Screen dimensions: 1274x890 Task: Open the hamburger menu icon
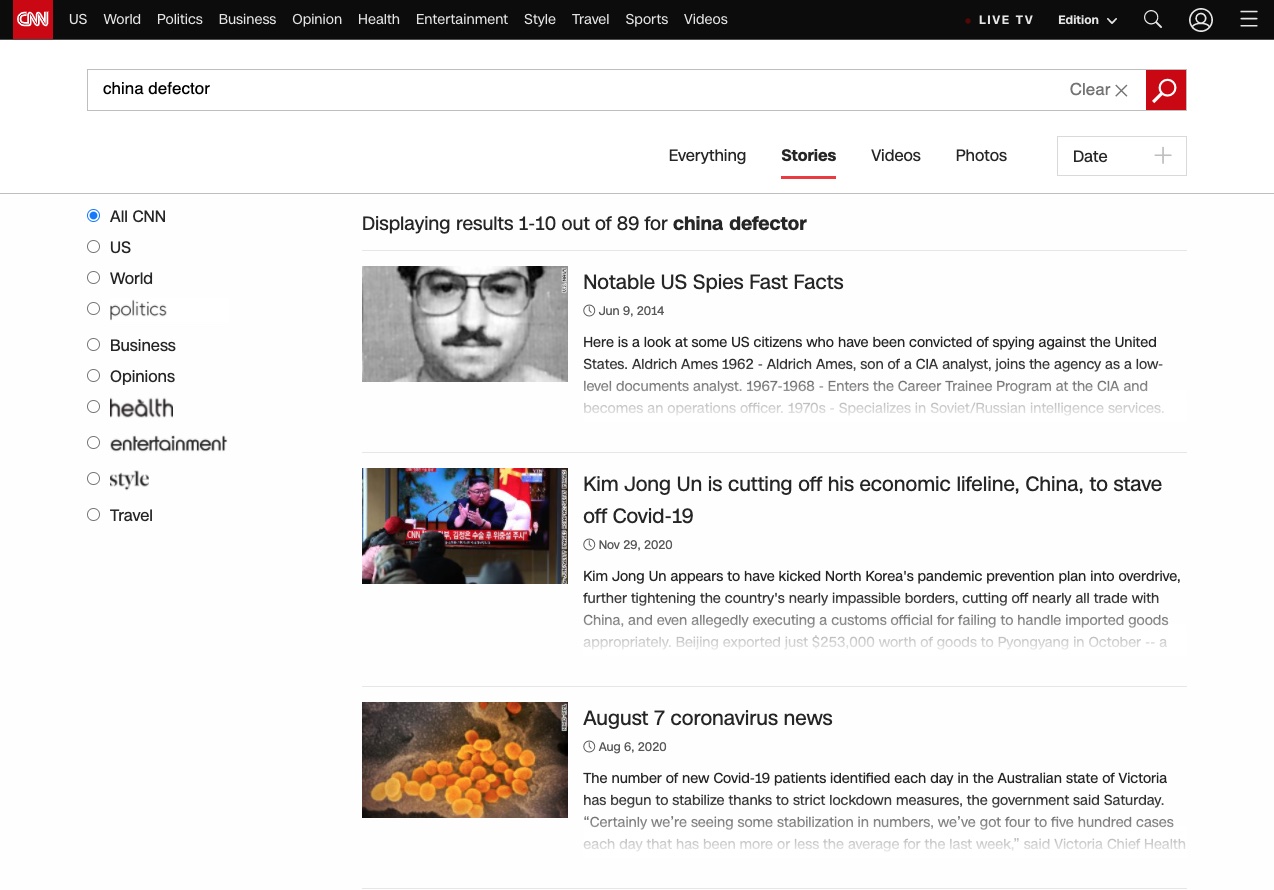pos(1248,20)
